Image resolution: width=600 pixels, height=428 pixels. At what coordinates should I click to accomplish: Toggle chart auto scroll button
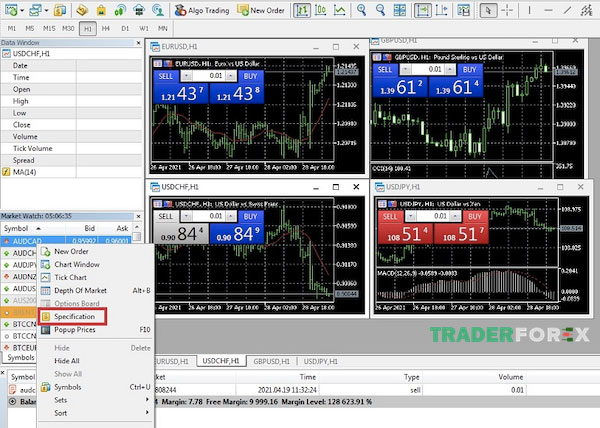tap(422, 10)
